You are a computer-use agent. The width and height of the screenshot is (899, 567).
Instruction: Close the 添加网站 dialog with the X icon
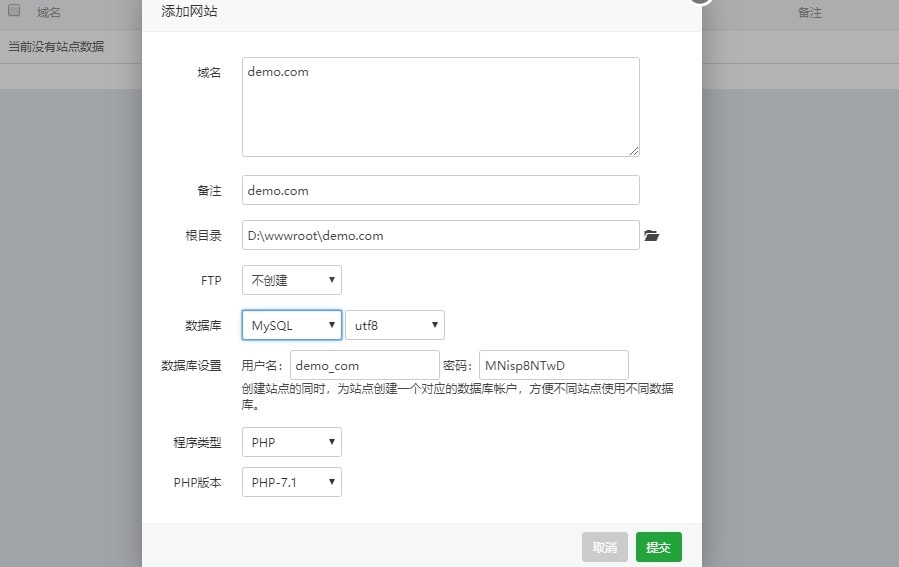[700, 0]
